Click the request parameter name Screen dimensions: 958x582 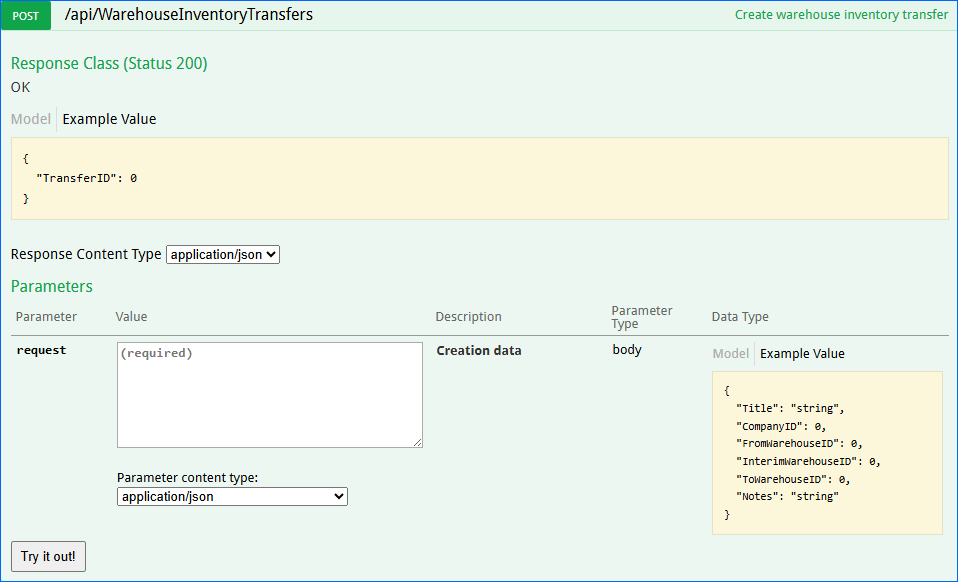[x=41, y=350]
